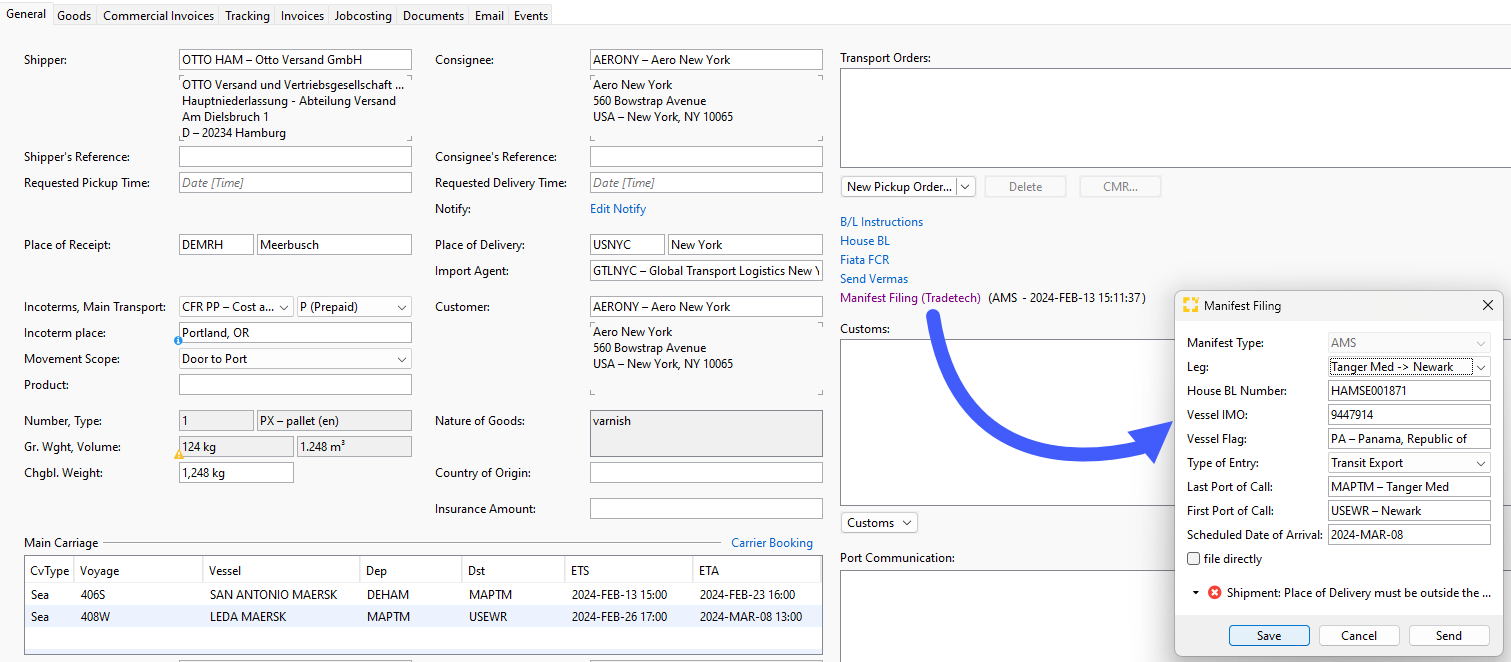Close the Manifest Filing dialog

1487,306
